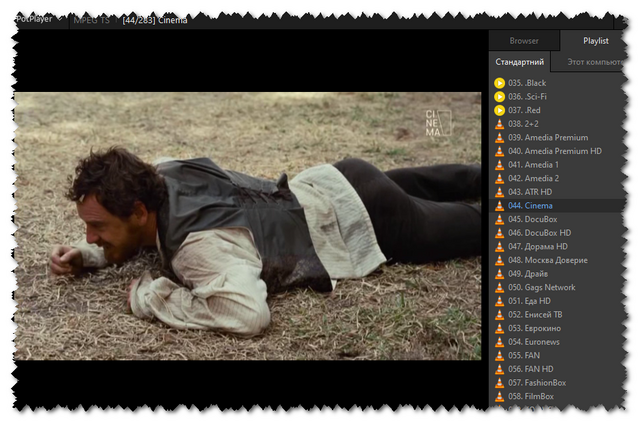Viewport: 640px width, 423px height.
Task: Click the play icon beside 036. .Sci-Fi
Action: [500, 97]
